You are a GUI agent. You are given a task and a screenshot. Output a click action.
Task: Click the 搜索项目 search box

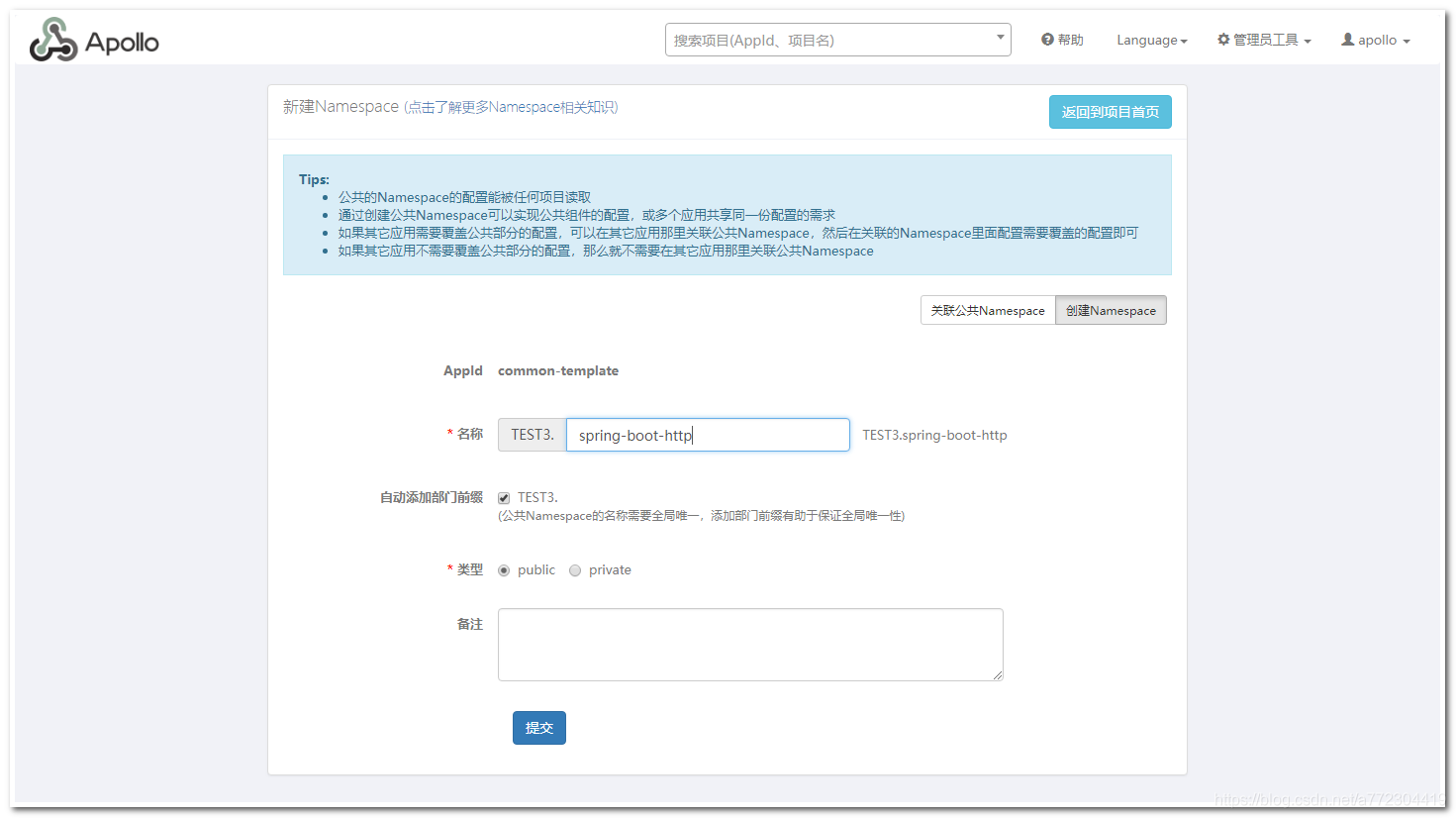[831, 39]
